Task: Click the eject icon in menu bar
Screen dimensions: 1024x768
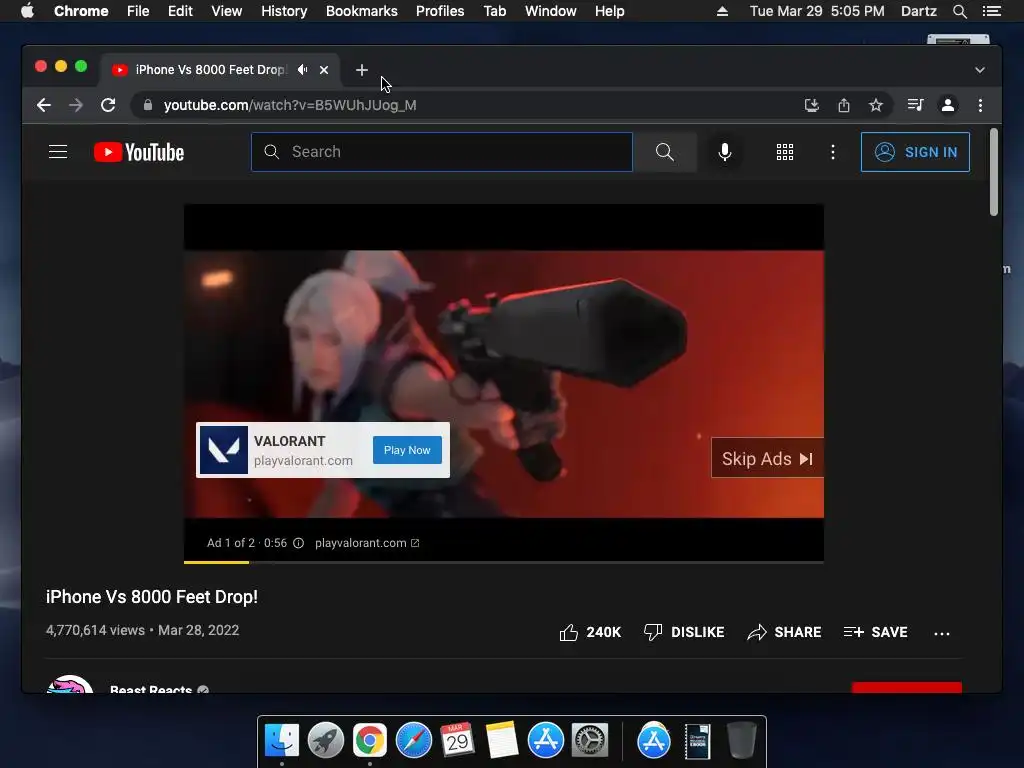Action: [x=722, y=11]
